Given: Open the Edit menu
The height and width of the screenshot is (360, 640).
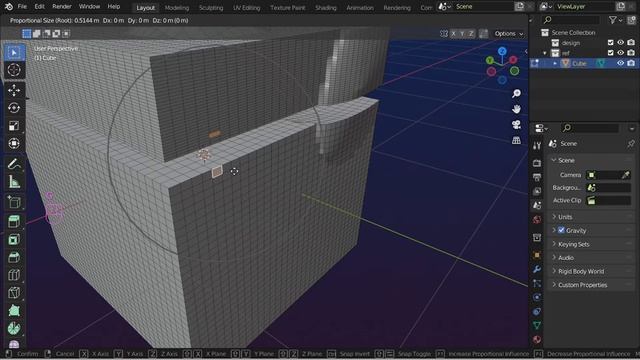Looking at the screenshot, I should point(39,7).
